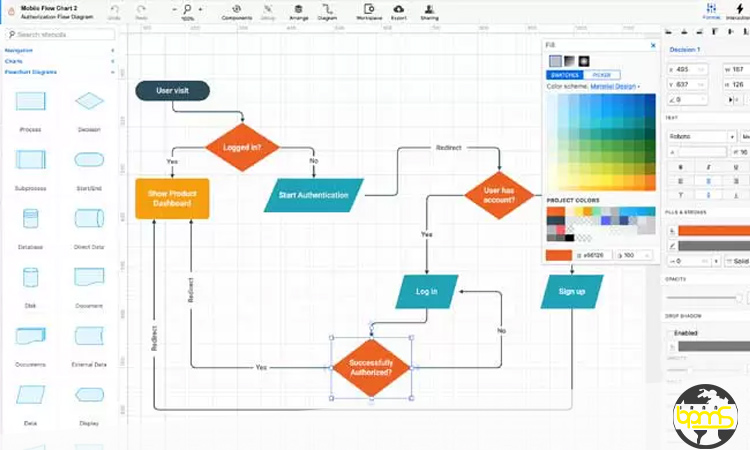Select the linear gradient fill type

point(570,61)
